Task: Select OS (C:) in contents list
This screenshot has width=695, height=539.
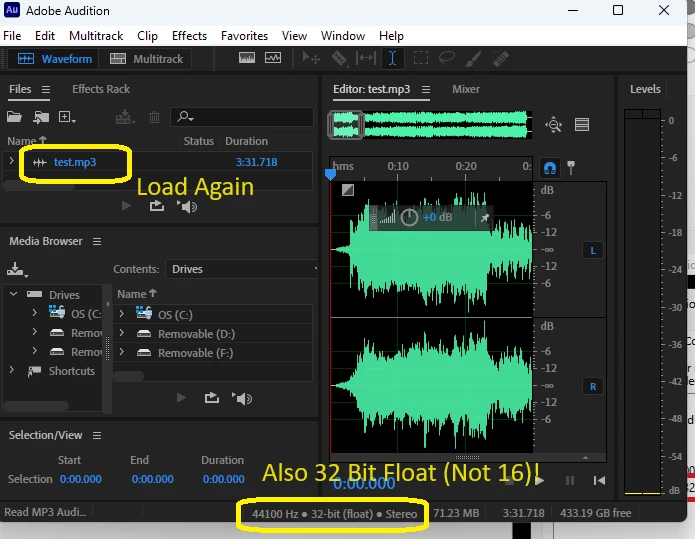Action: 175,315
